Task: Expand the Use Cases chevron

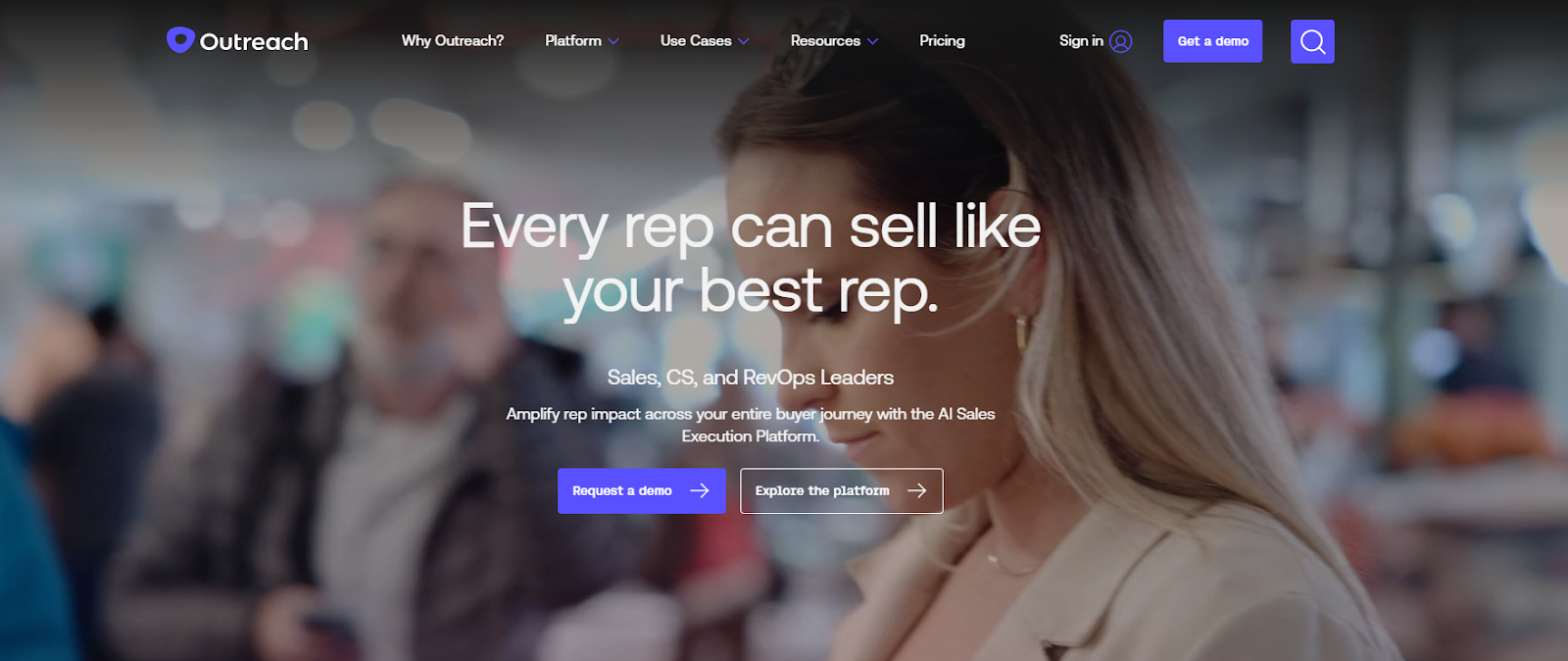Action: click(744, 41)
